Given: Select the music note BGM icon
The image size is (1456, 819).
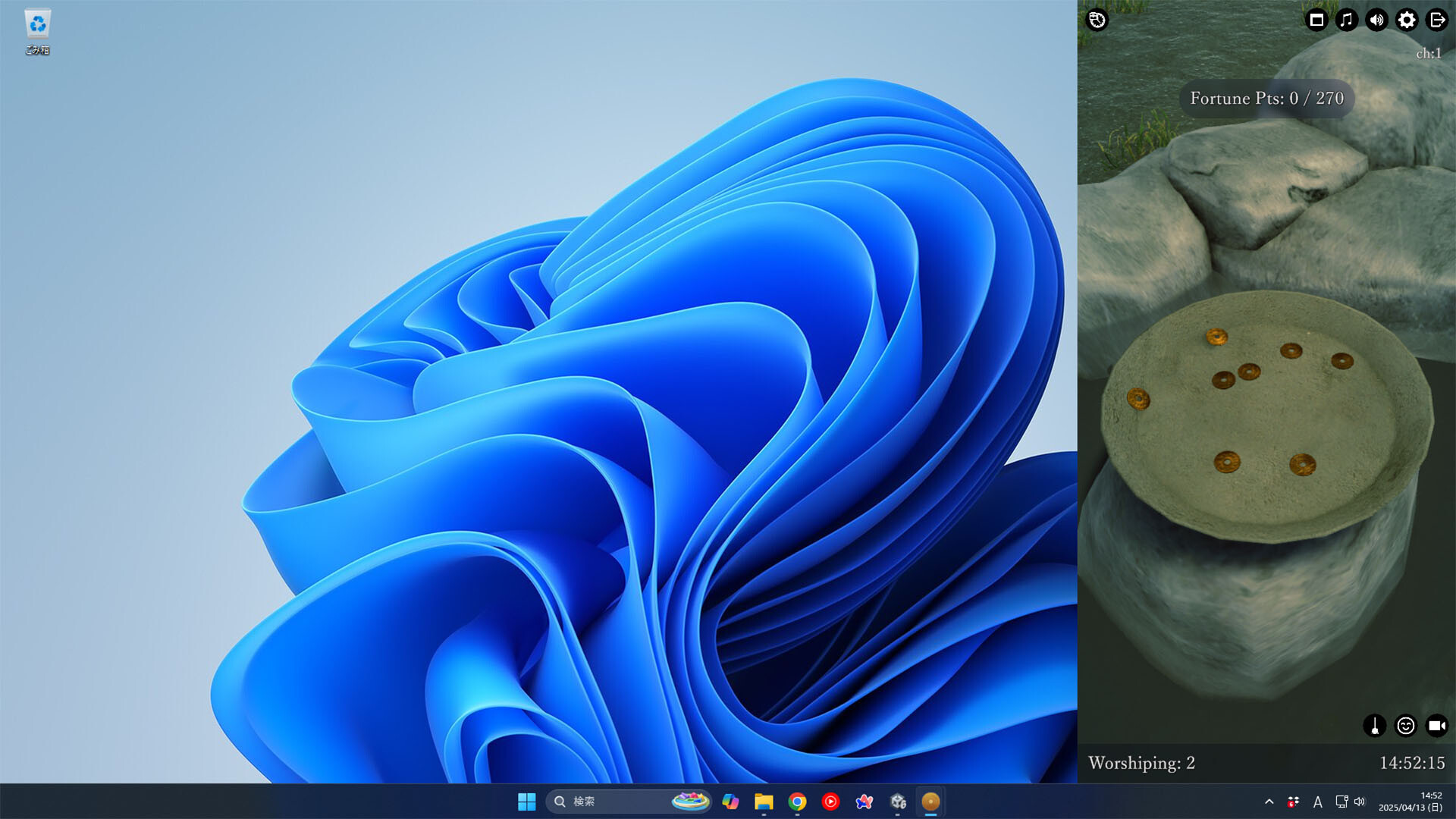Looking at the screenshot, I should click(x=1346, y=20).
